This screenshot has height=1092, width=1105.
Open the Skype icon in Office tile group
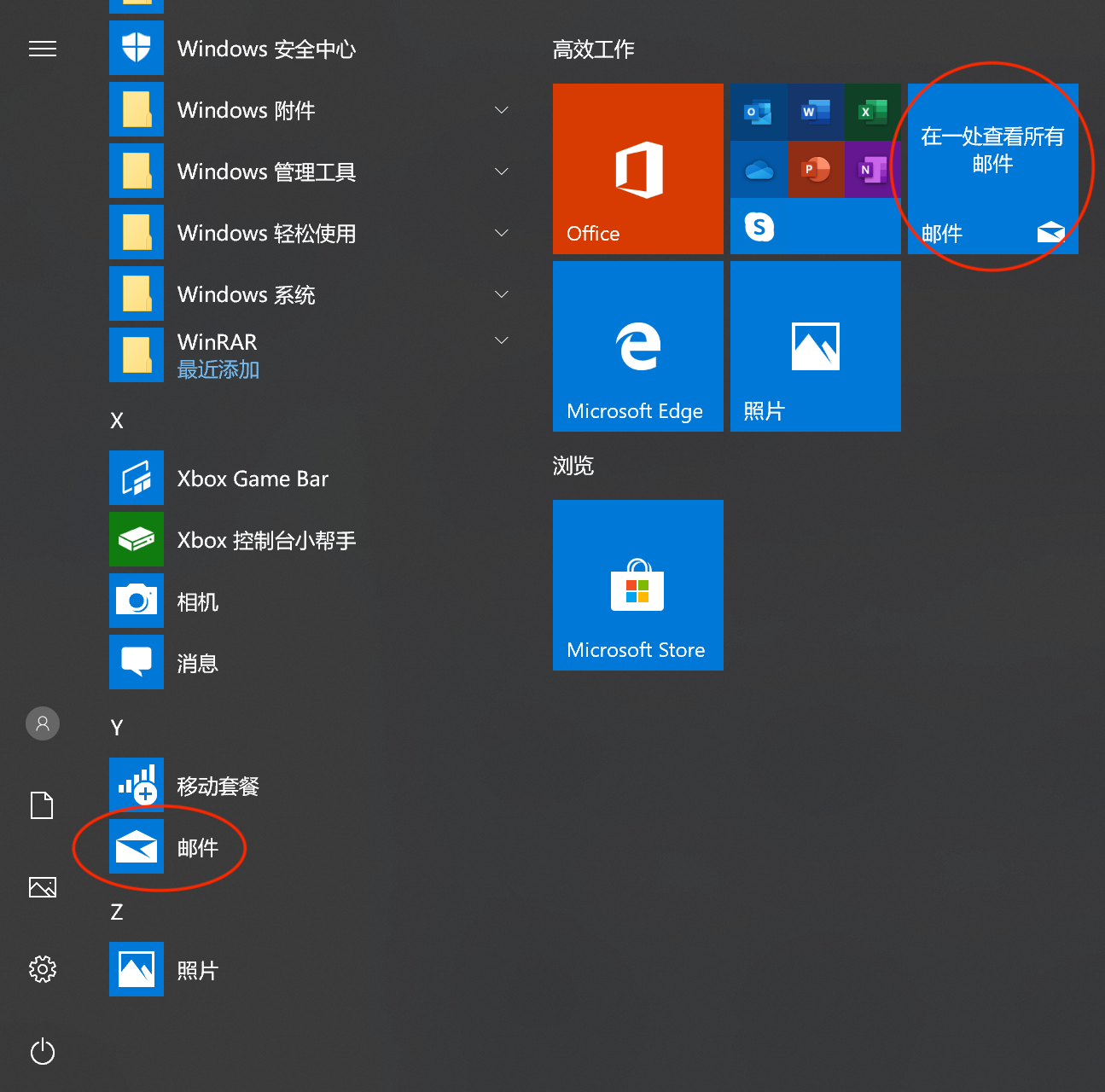(759, 227)
